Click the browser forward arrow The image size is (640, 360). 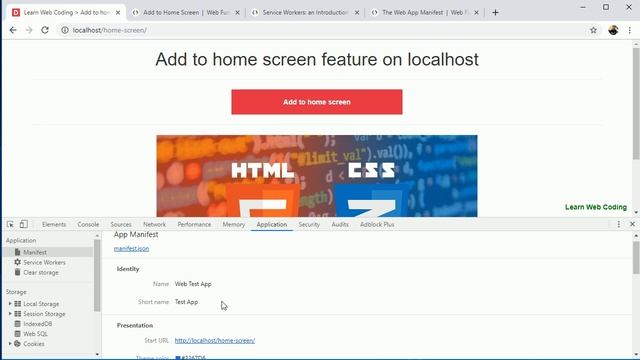coord(29,30)
